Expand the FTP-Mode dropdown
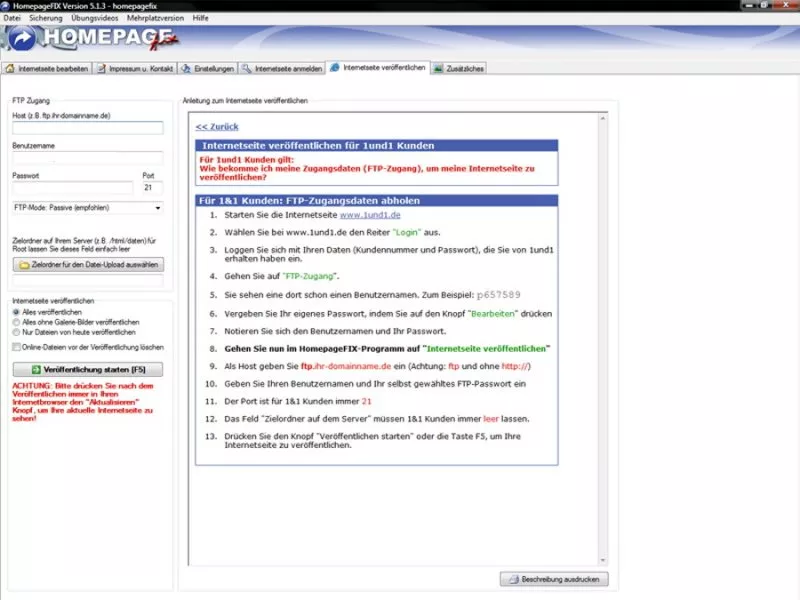The image size is (800, 600). pos(157,208)
